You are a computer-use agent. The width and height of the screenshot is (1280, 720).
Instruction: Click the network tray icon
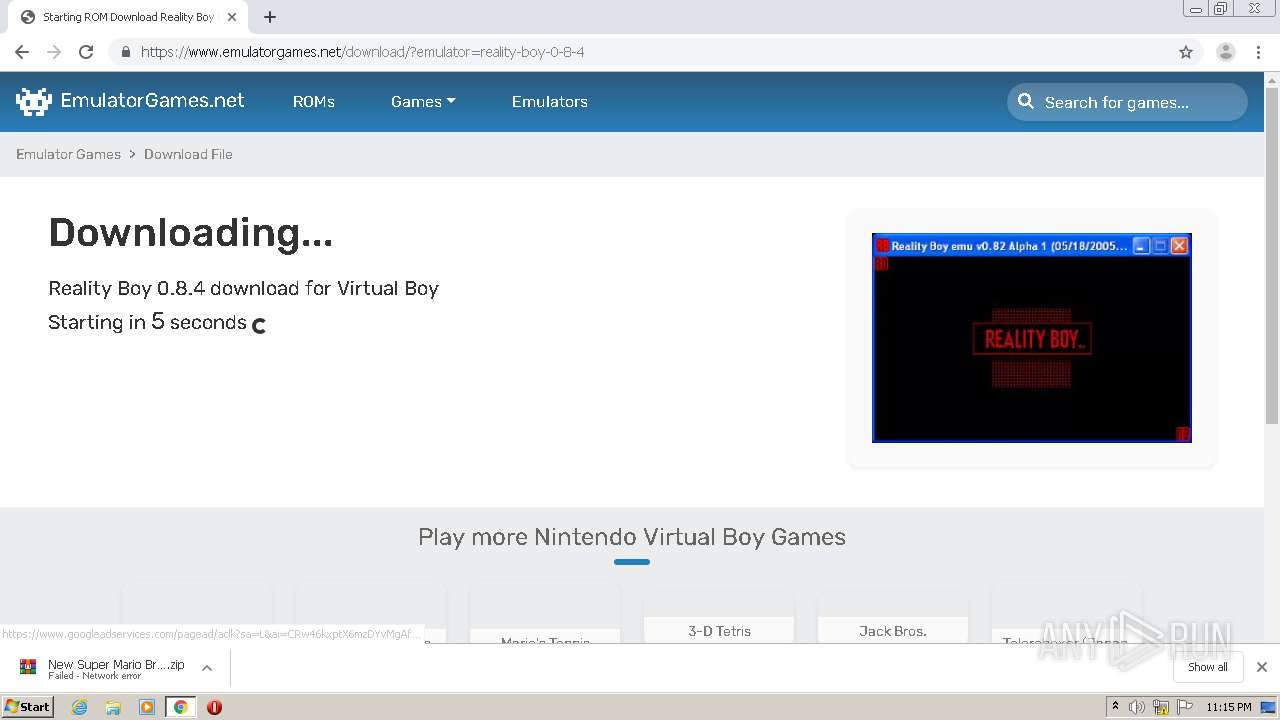[x=1161, y=707]
